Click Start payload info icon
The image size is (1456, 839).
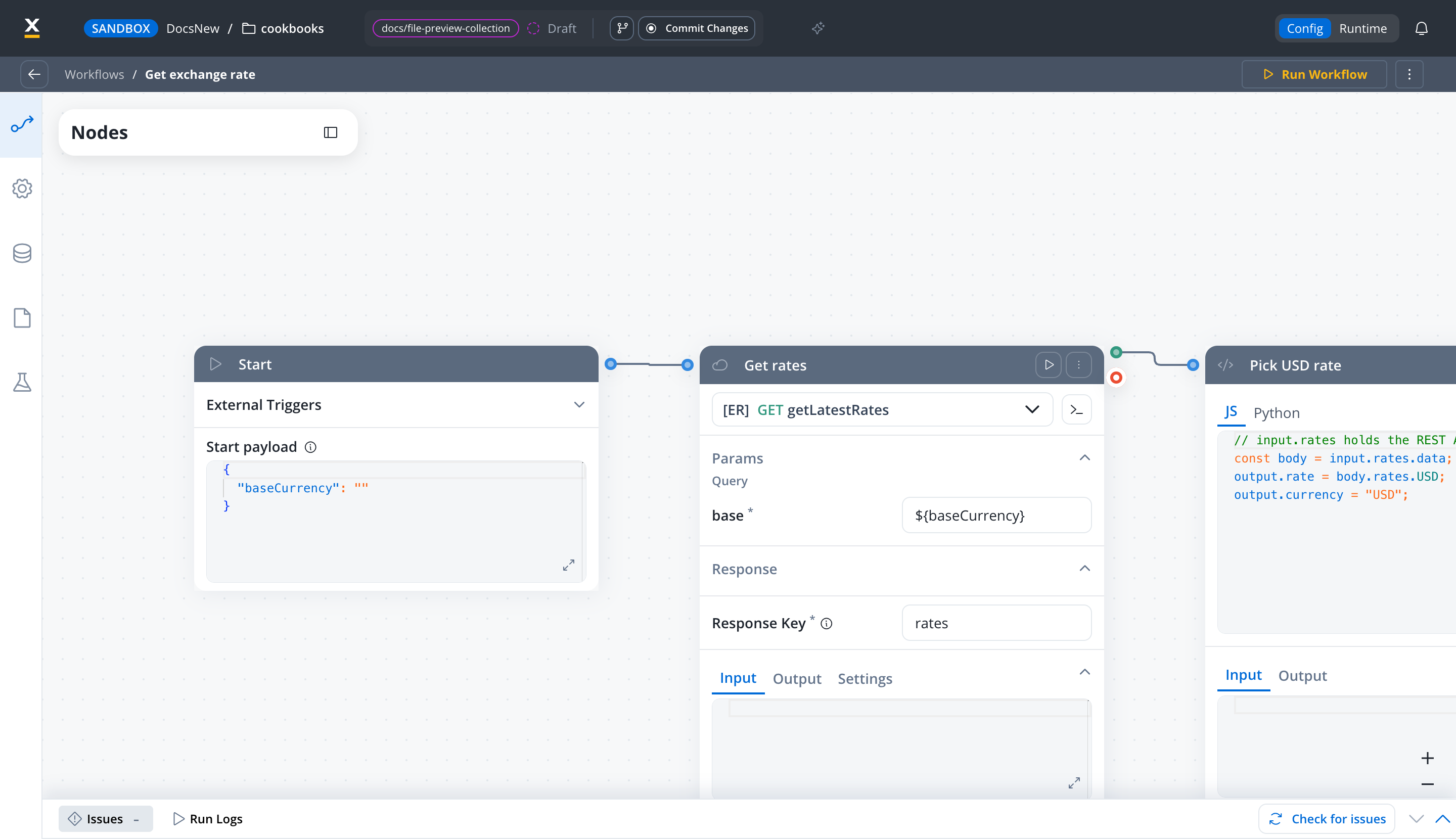[311, 447]
